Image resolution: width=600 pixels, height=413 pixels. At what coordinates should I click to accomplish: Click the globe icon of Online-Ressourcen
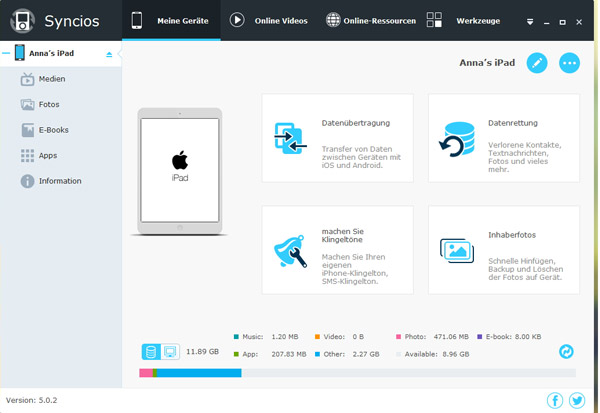(x=333, y=20)
